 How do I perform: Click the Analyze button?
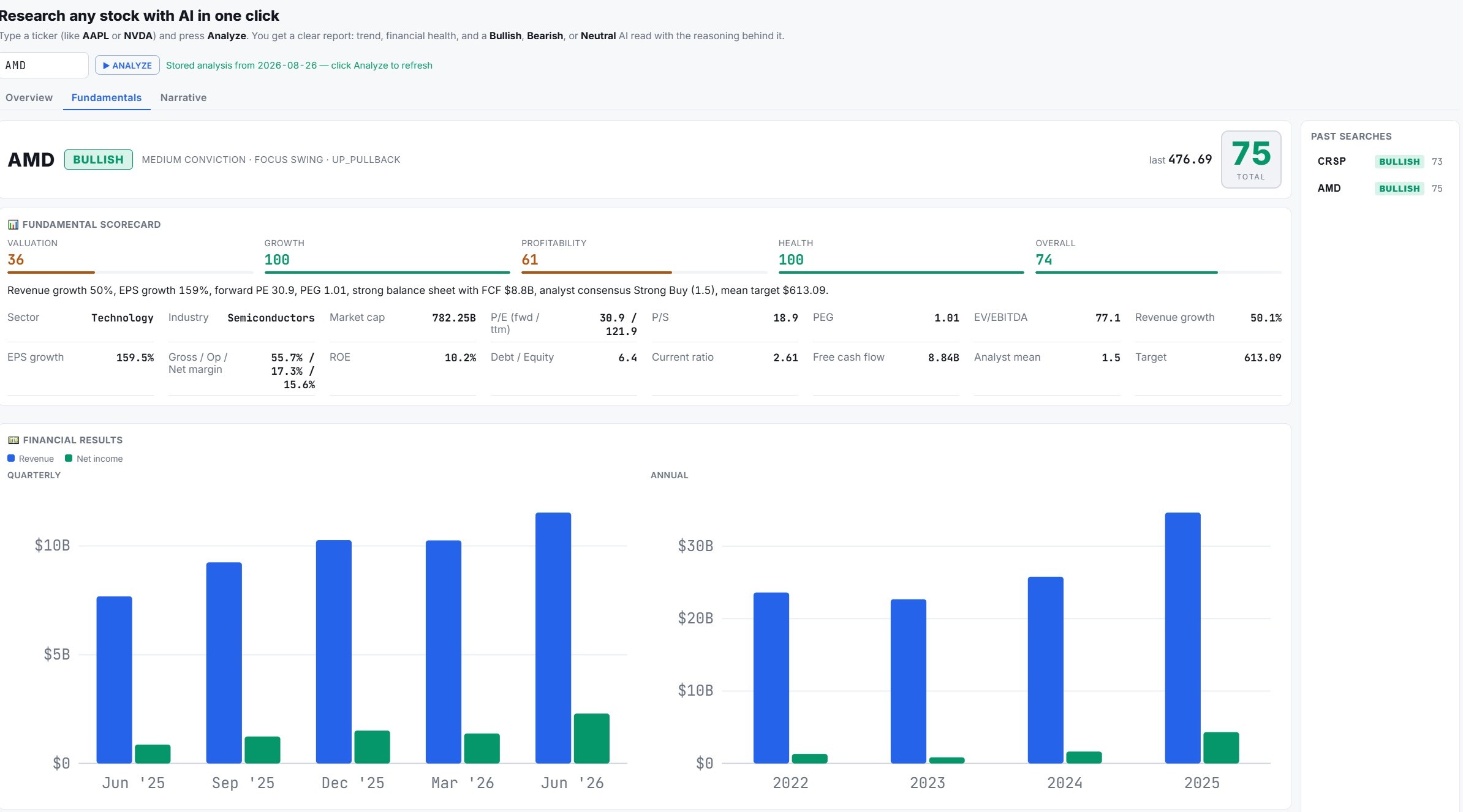coord(127,66)
